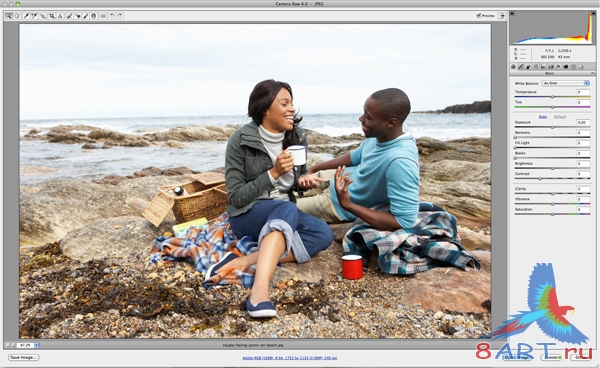The height and width of the screenshot is (368, 600).
Task: Toggle highlight clipping warning in histogram
Action: pos(593,13)
